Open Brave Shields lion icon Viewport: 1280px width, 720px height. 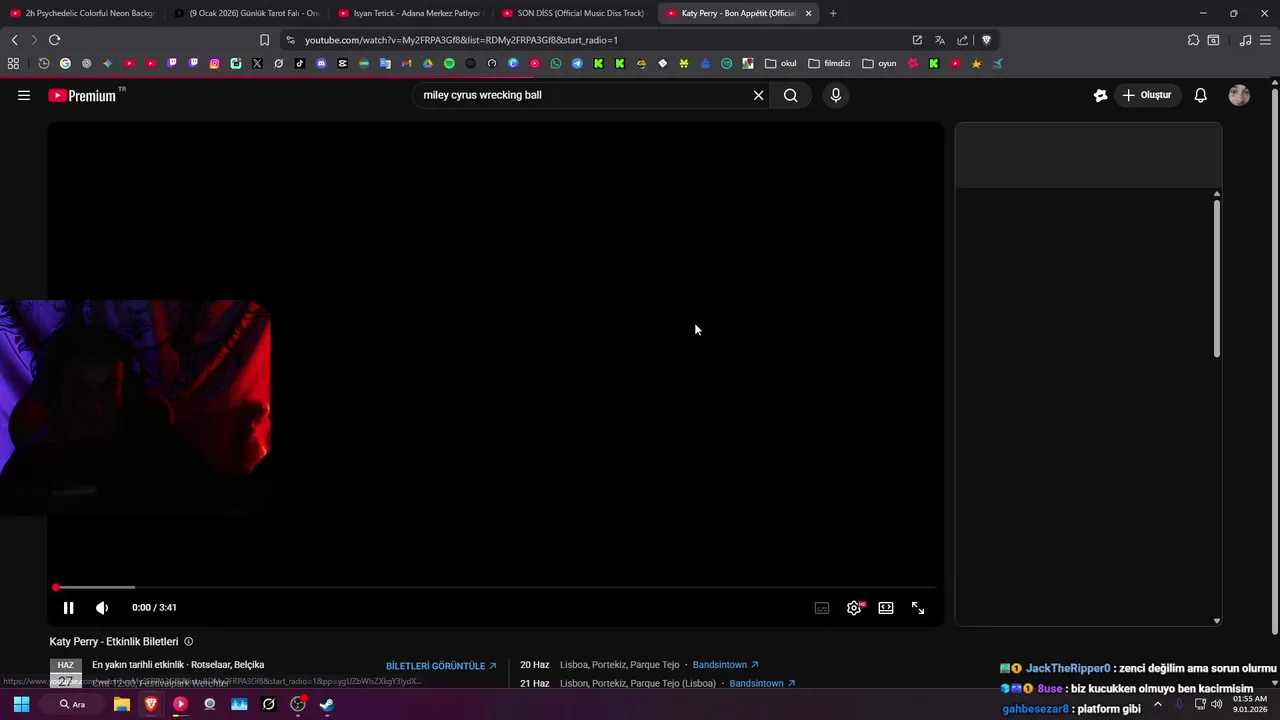[986, 40]
